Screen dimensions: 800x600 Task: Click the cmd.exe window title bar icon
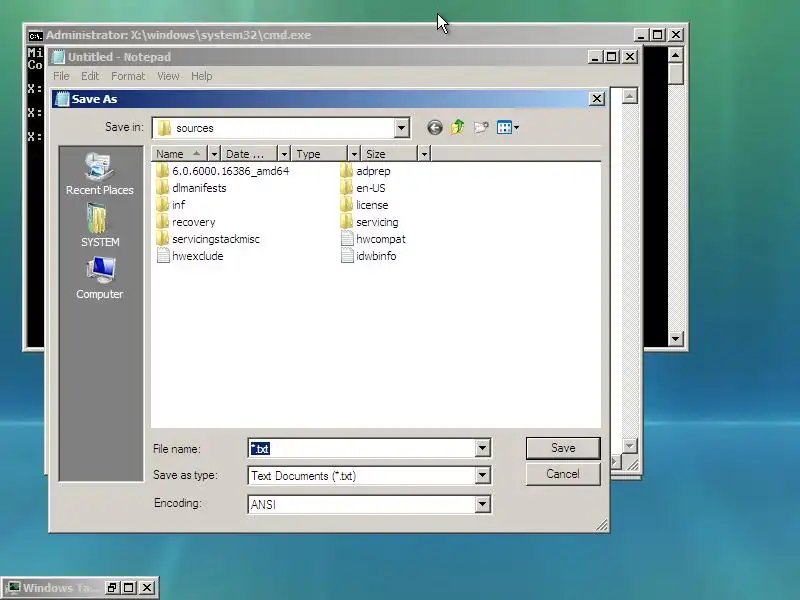coord(36,35)
